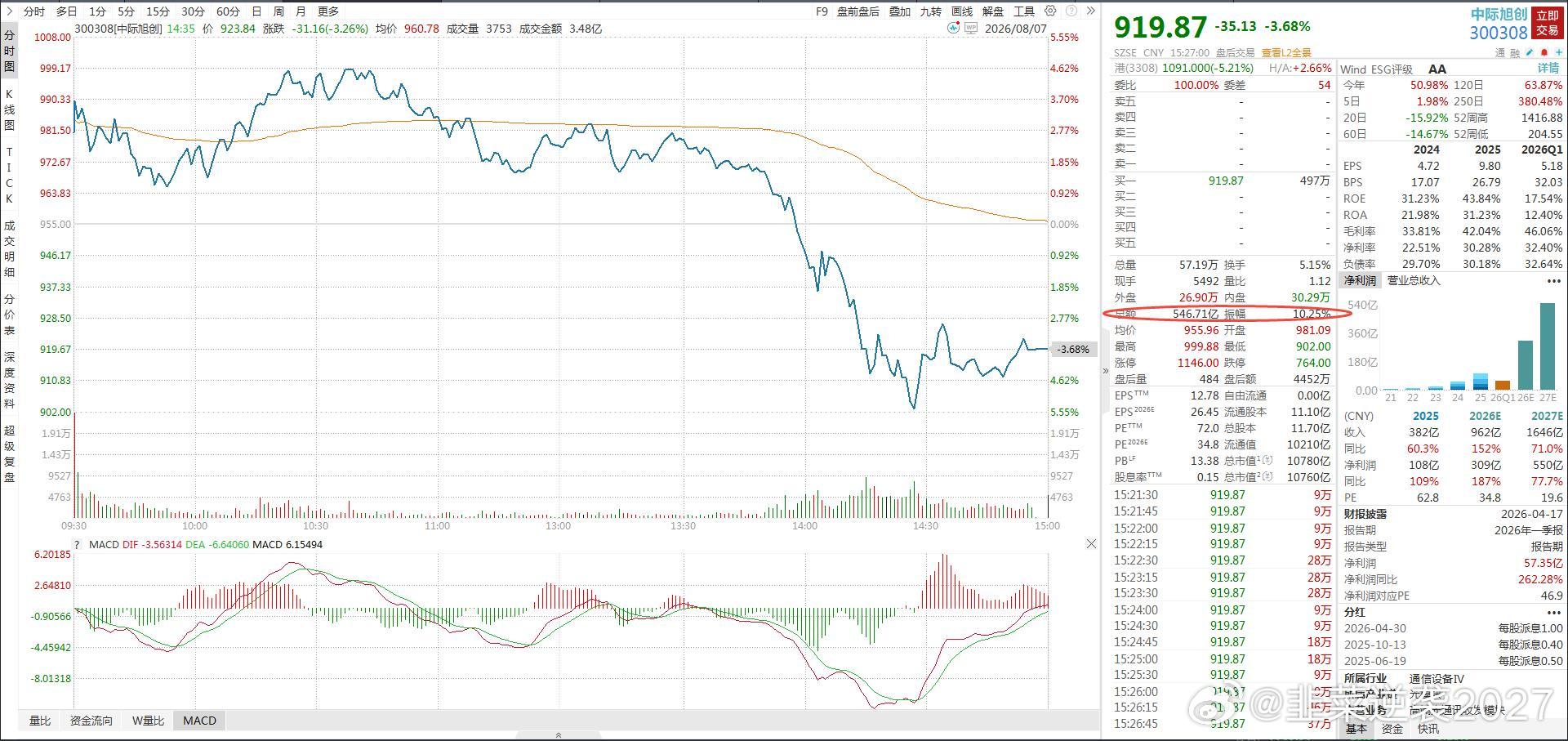Open more options beside 营业总收入 tab
The height and width of the screenshot is (741, 1568).
(x=1553, y=281)
